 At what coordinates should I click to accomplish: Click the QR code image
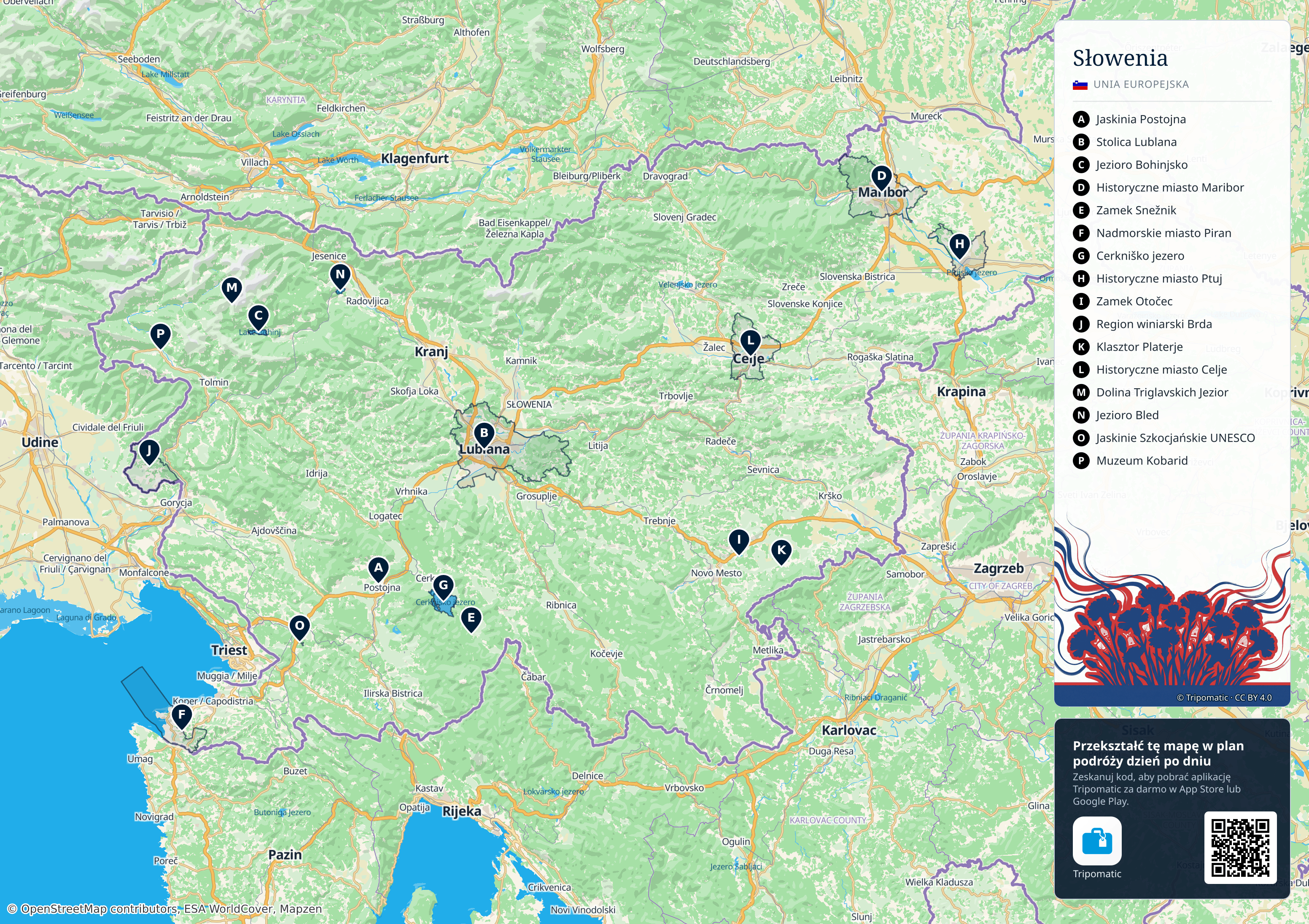1240,848
